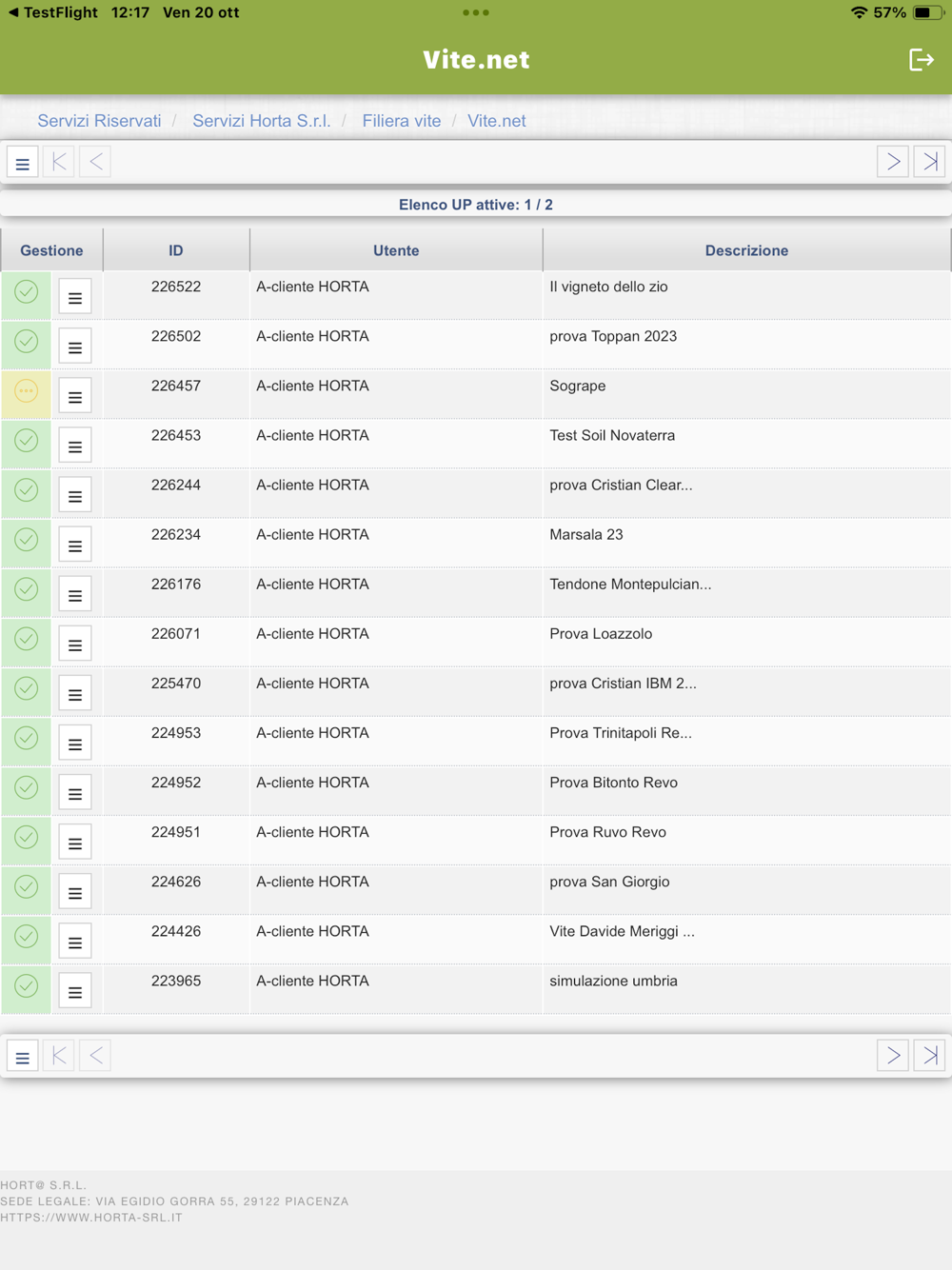Click green check status for prova Toppan 2023
952x1270 pixels.
coord(27,342)
